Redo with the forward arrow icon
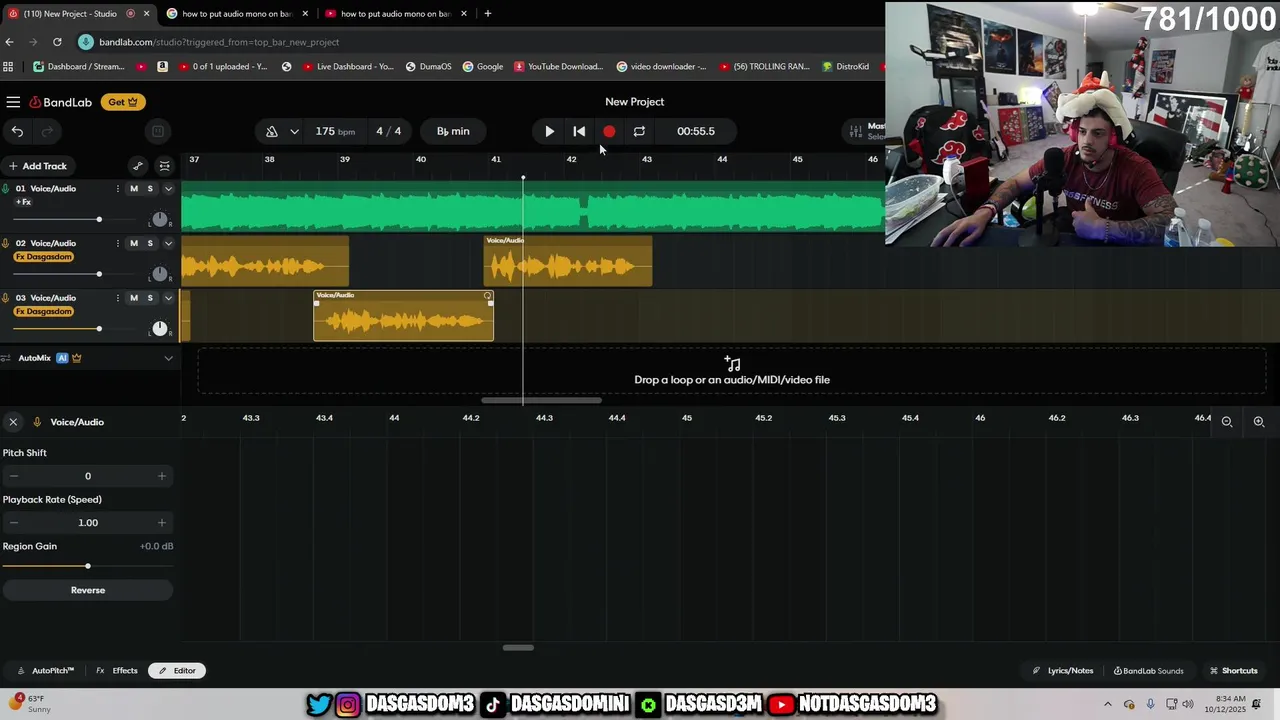The image size is (1280, 720). pos(46,131)
